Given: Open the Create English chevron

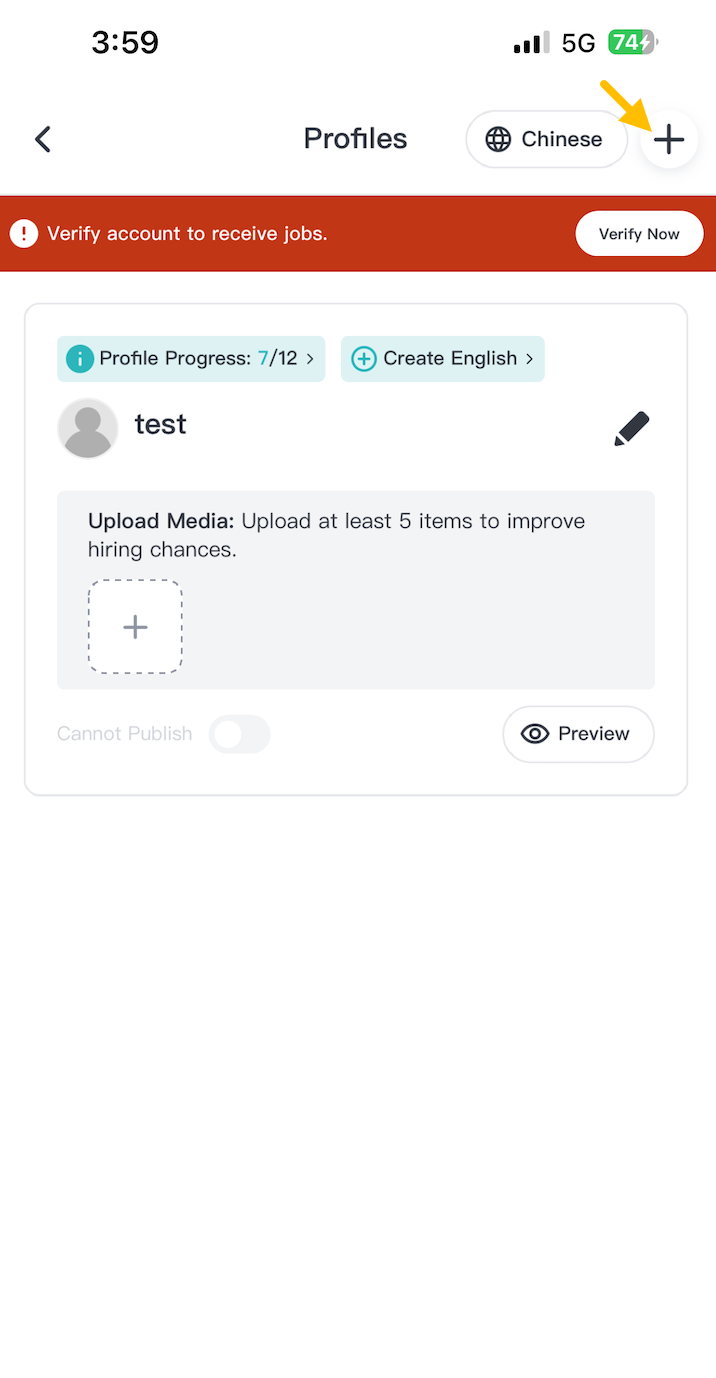Looking at the screenshot, I should tap(529, 359).
